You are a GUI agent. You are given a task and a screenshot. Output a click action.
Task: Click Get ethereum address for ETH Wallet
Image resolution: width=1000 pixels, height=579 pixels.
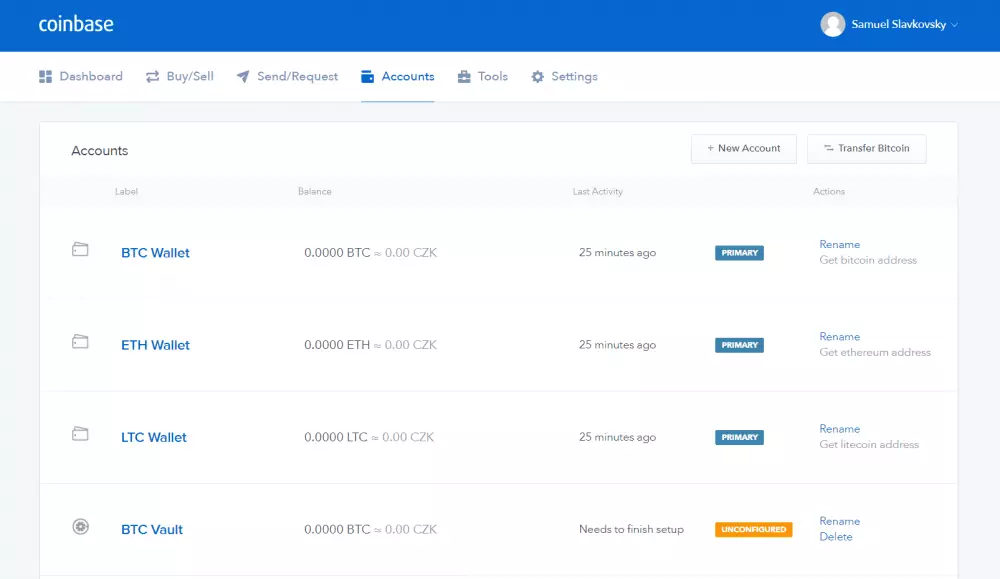tap(875, 352)
